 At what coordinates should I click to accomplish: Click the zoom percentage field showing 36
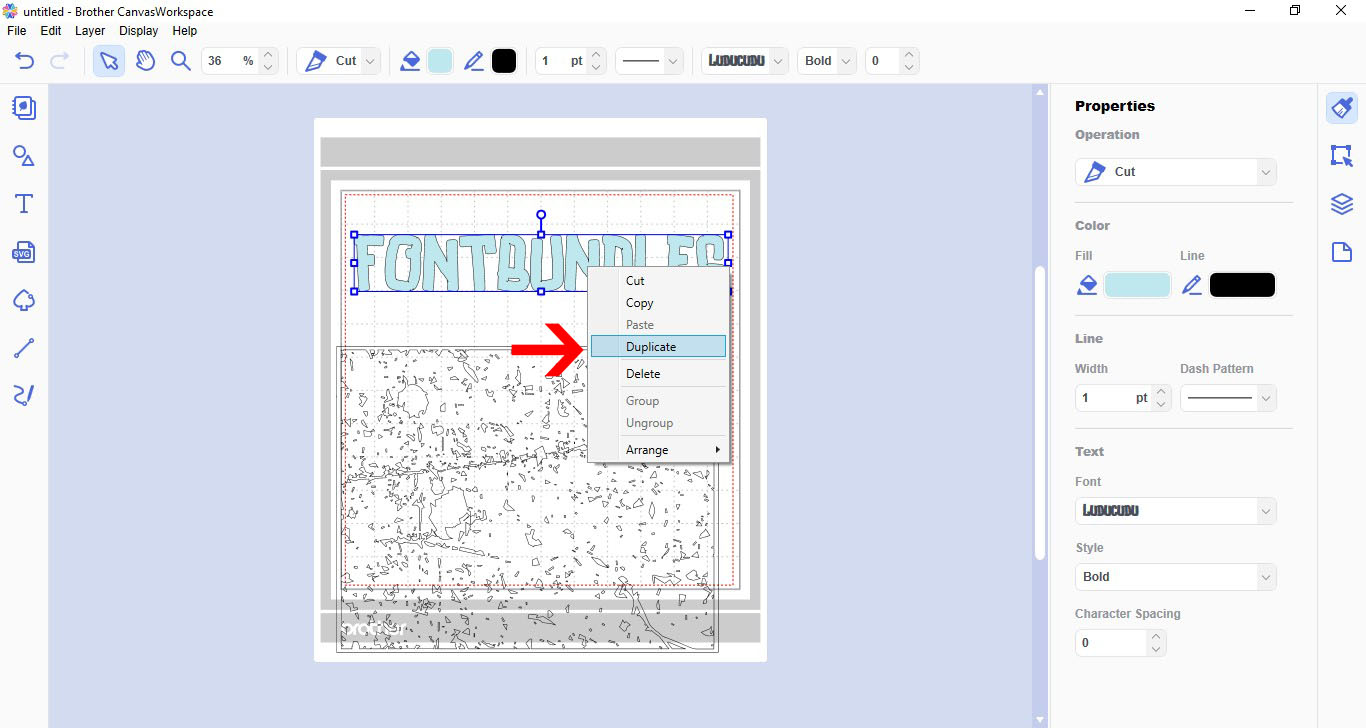pyautogui.click(x=230, y=61)
